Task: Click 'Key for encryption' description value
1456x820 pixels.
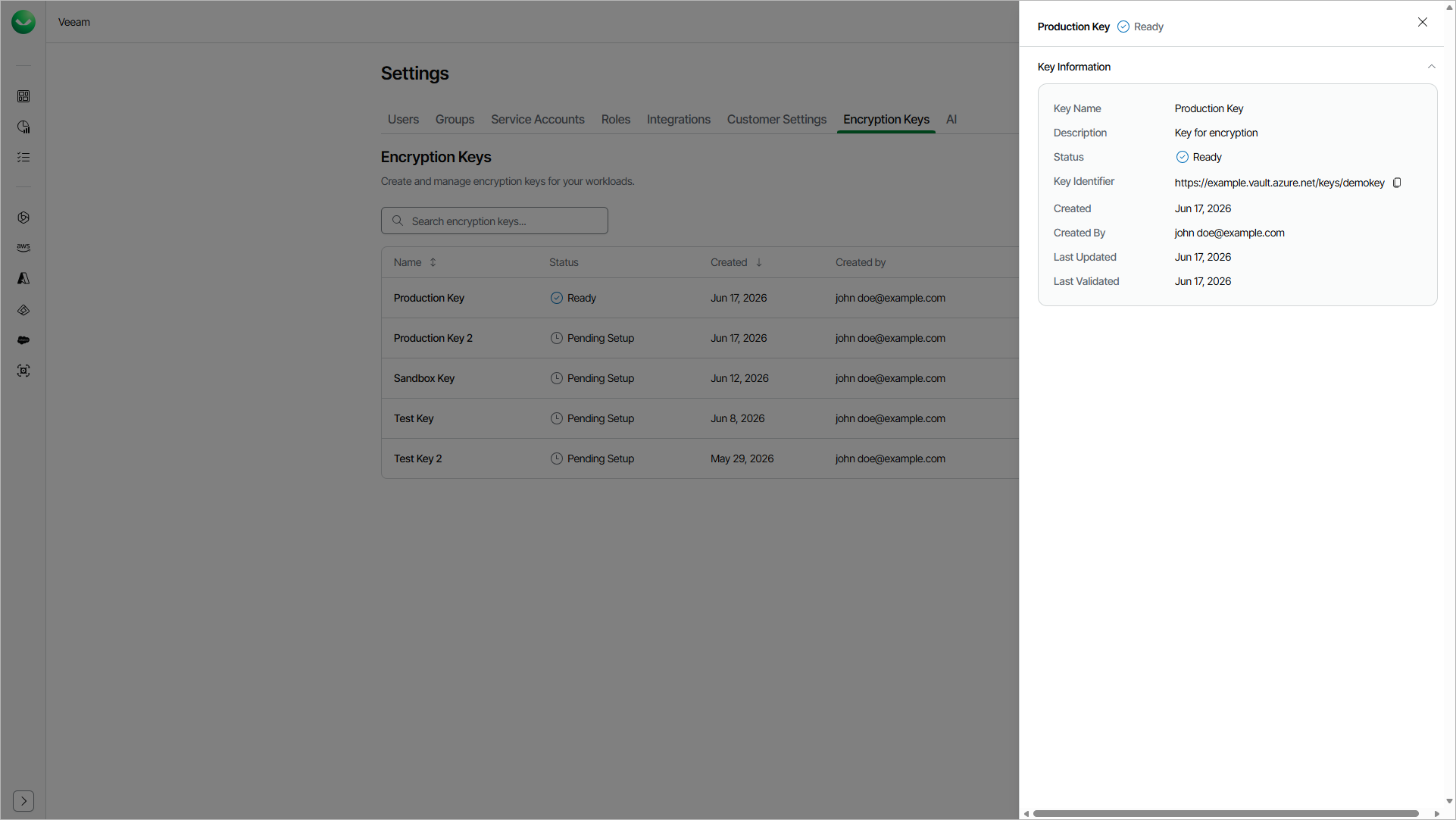Action: [1216, 133]
